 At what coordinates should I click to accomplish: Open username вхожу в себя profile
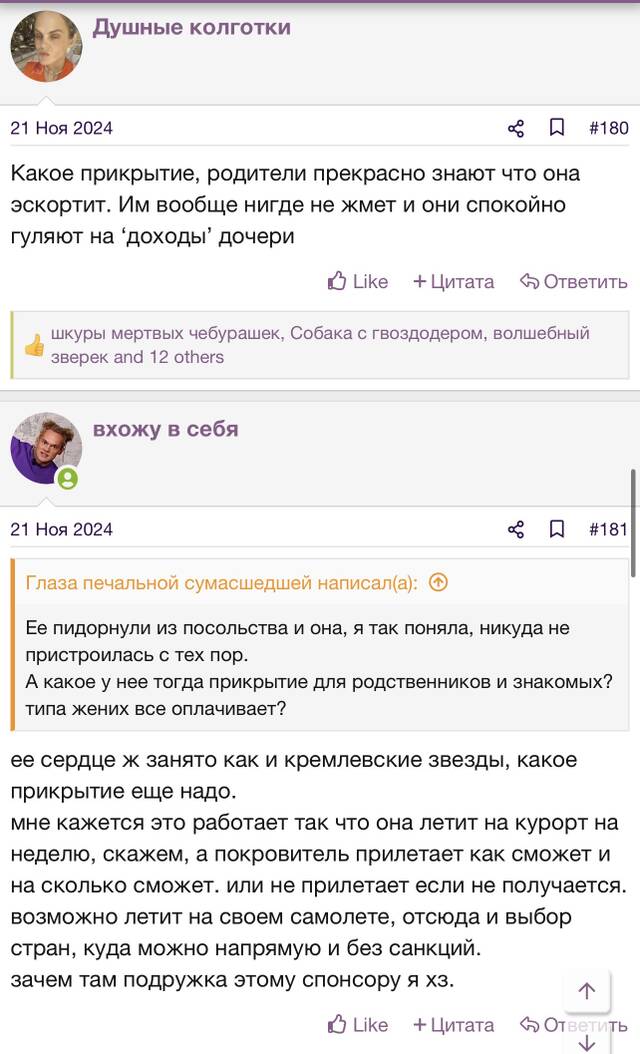165,429
